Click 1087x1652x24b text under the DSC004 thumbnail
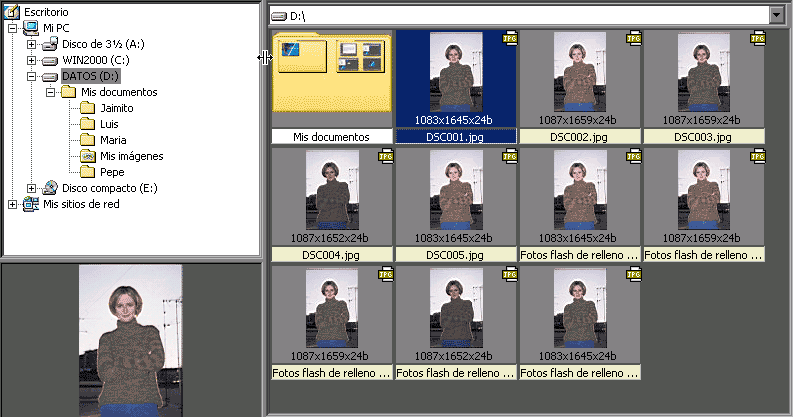This screenshot has width=793, height=417. click(x=329, y=238)
